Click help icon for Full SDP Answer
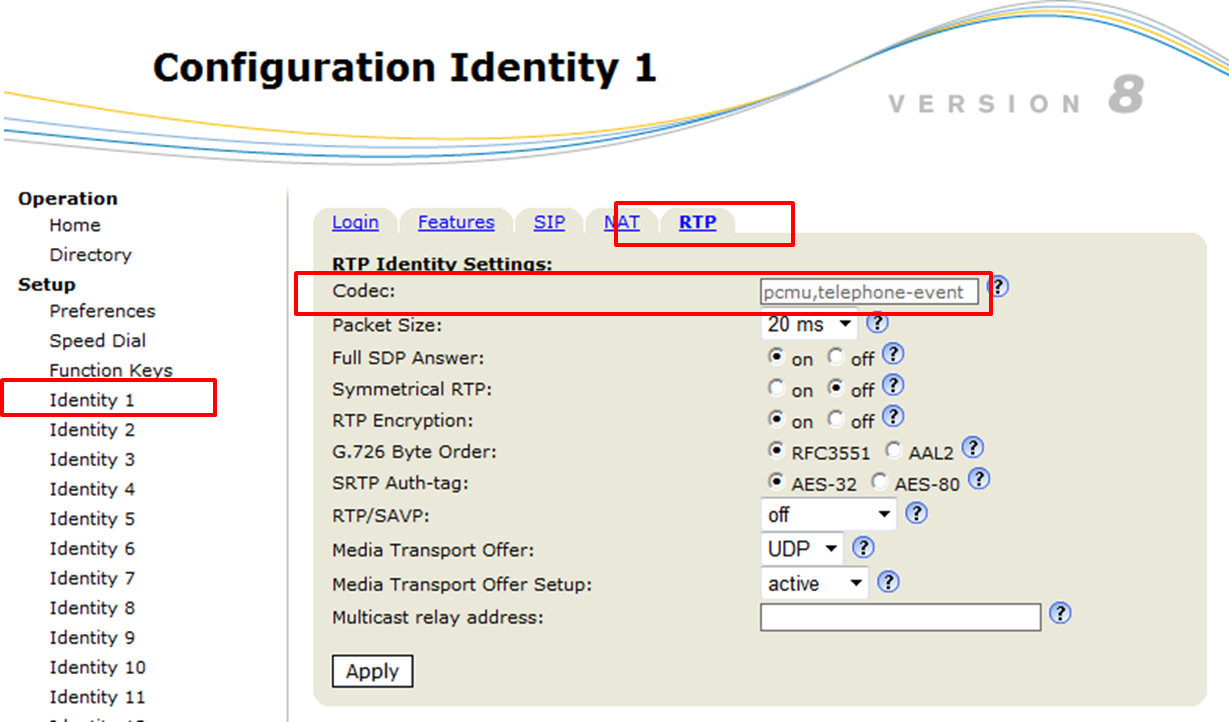1229x722 pixels. (893, 354)
